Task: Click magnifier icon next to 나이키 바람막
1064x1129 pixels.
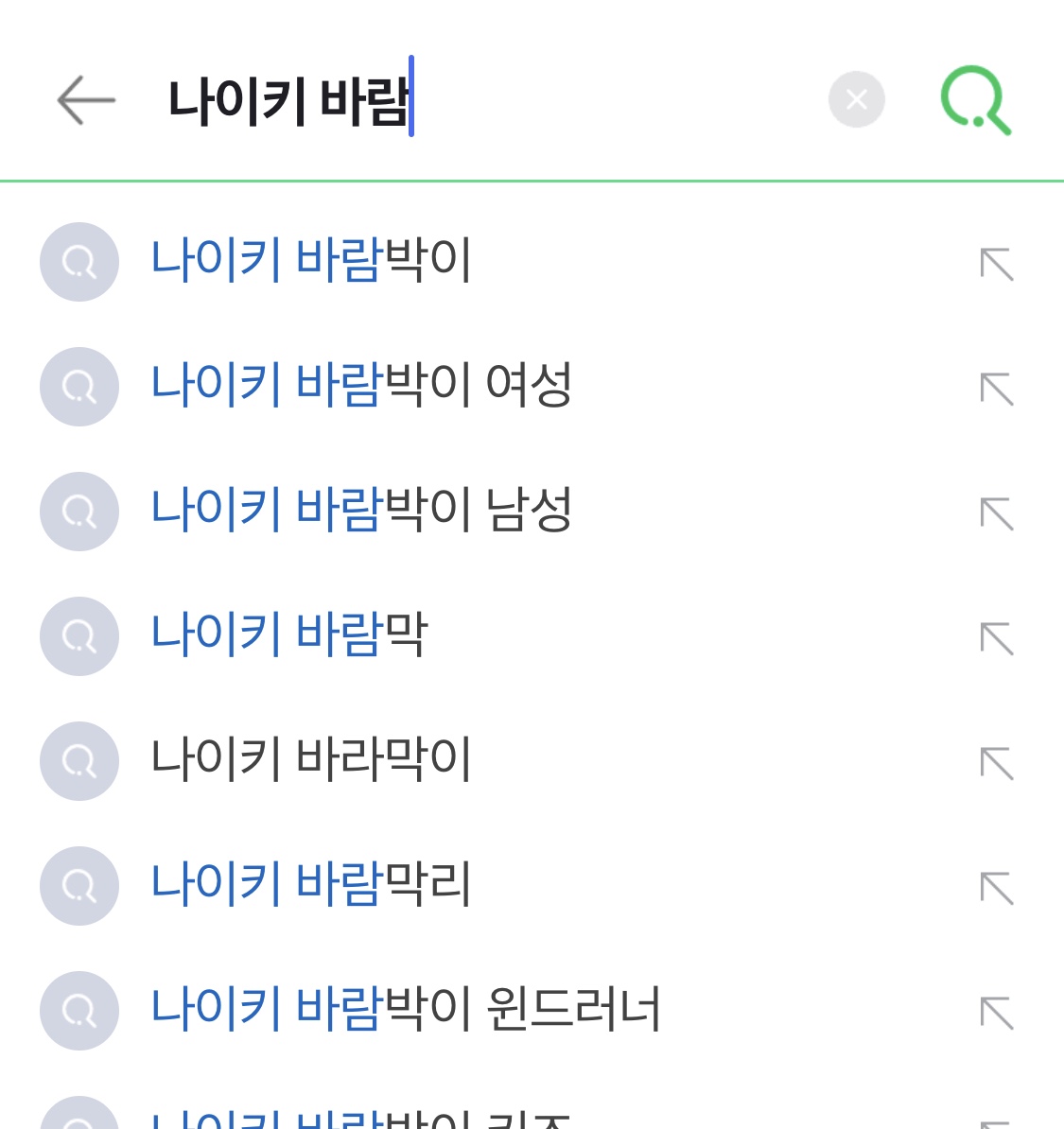Action: (79, 636)
